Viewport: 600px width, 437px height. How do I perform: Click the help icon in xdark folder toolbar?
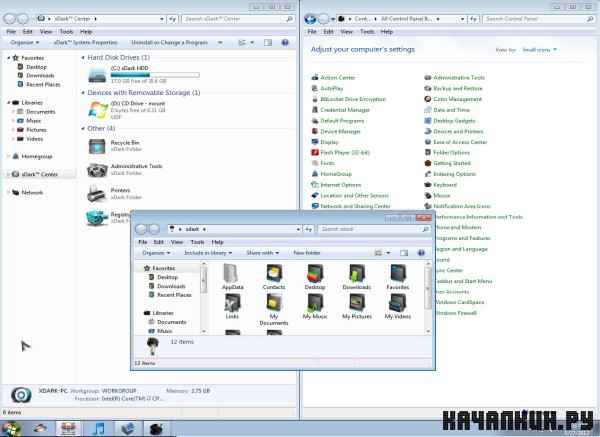[421, 253]
